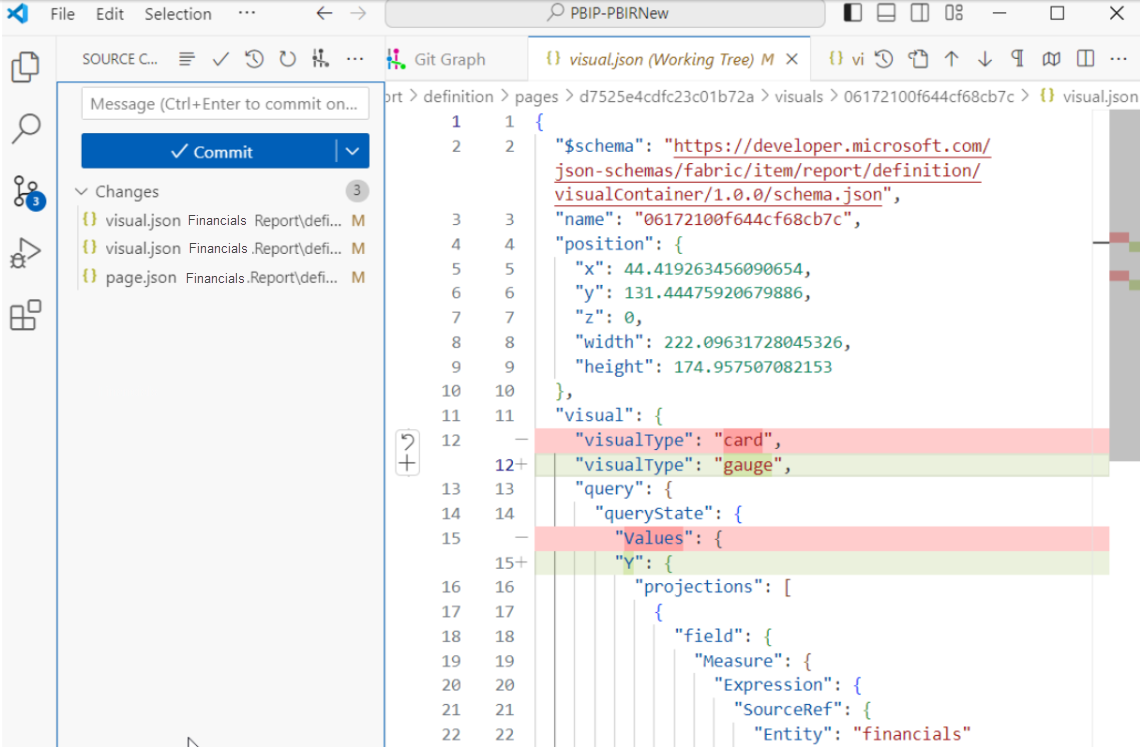Collapse the Changes section
Image resolution: width=1140 pixels, height=747 pixels.
pos(82,191)
